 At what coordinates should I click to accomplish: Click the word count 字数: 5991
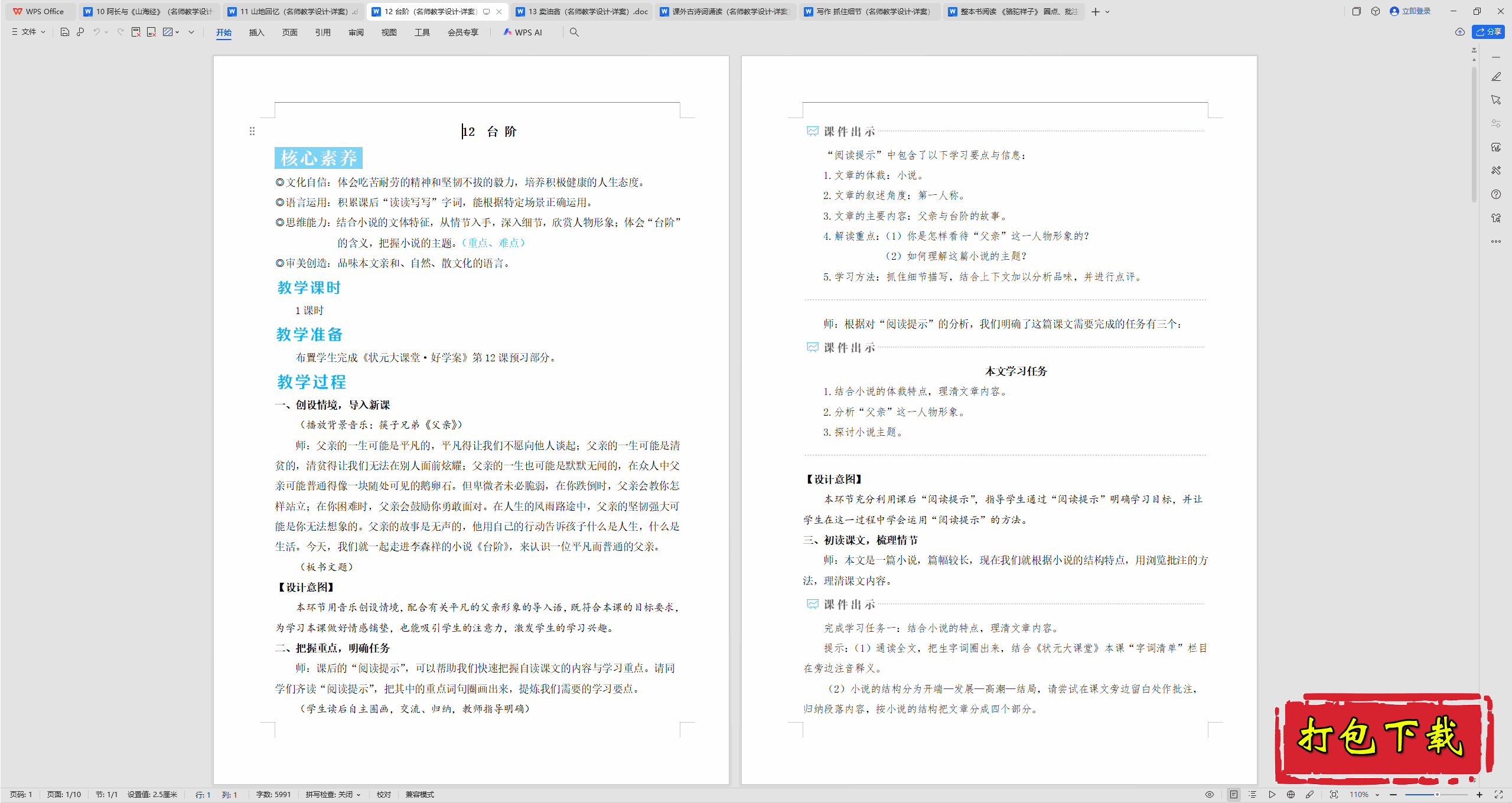pos(273,795)
